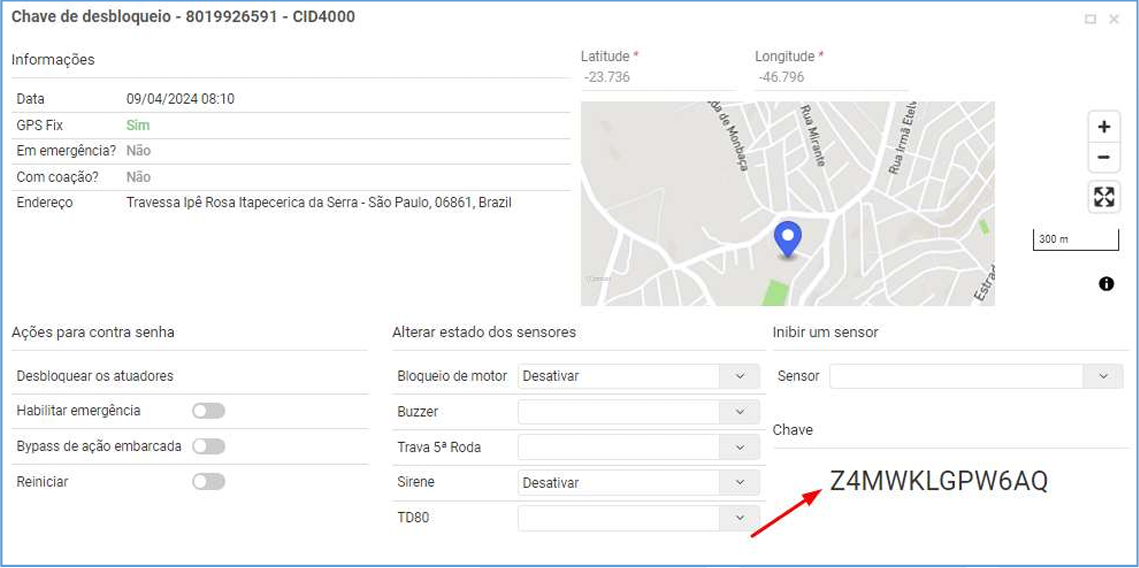
Task: Toggle Bypass de ação embarcada
Action: pyautogui.click(x=209, y=446)
